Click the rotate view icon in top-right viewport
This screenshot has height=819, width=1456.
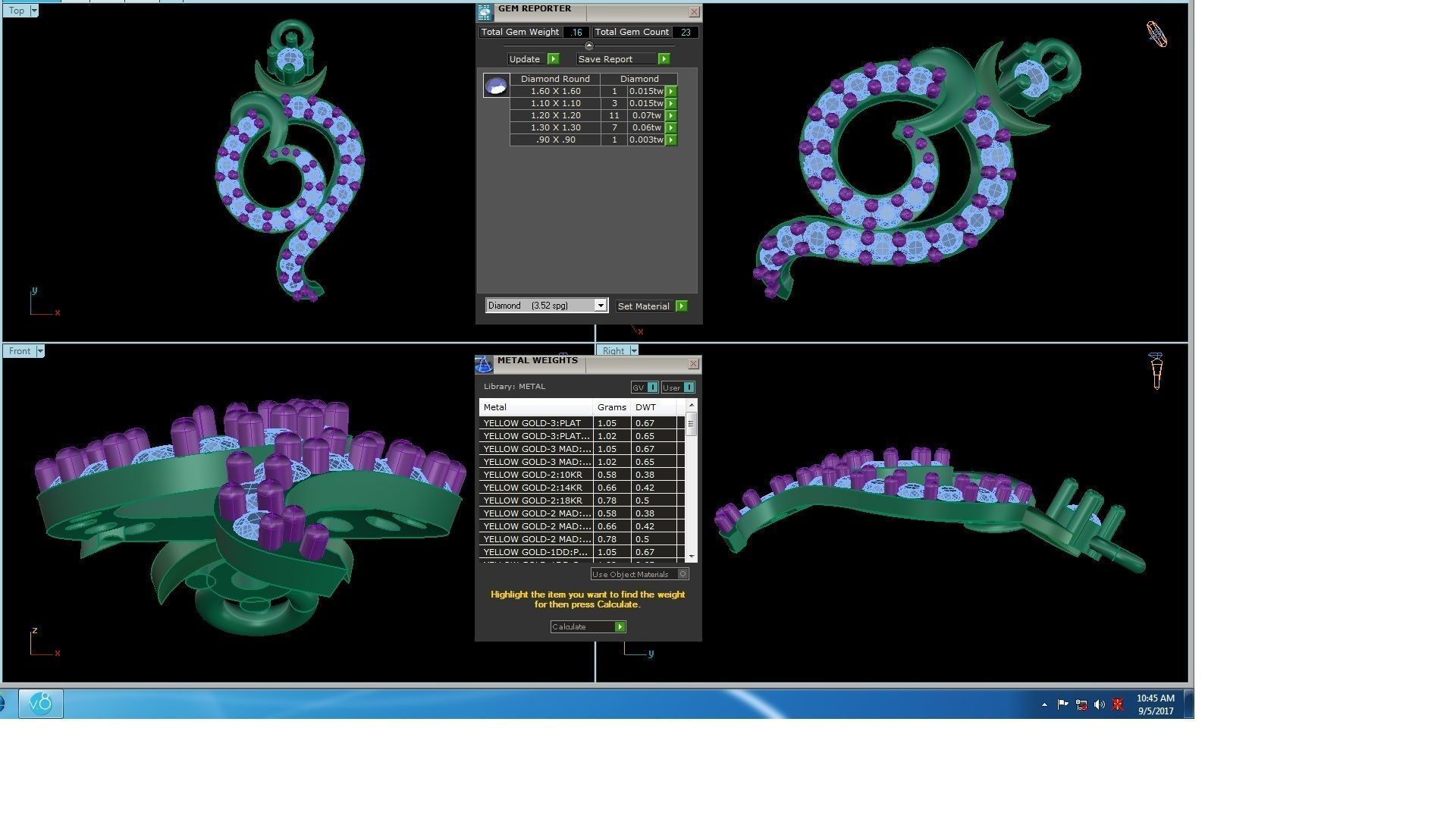[1156, 34]
